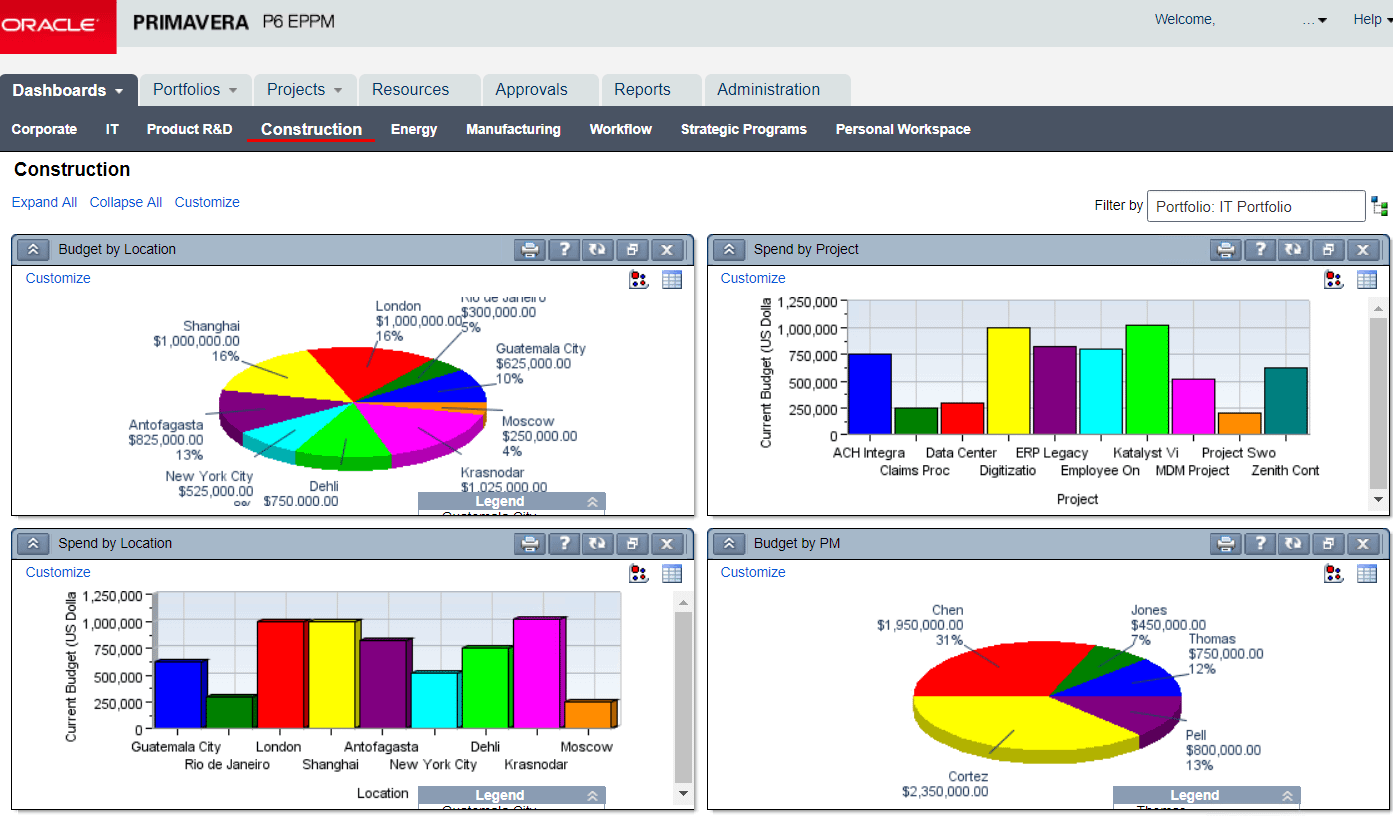
Task: Switch to the Energy dashboard tab
Action: [x=413, y=129]
